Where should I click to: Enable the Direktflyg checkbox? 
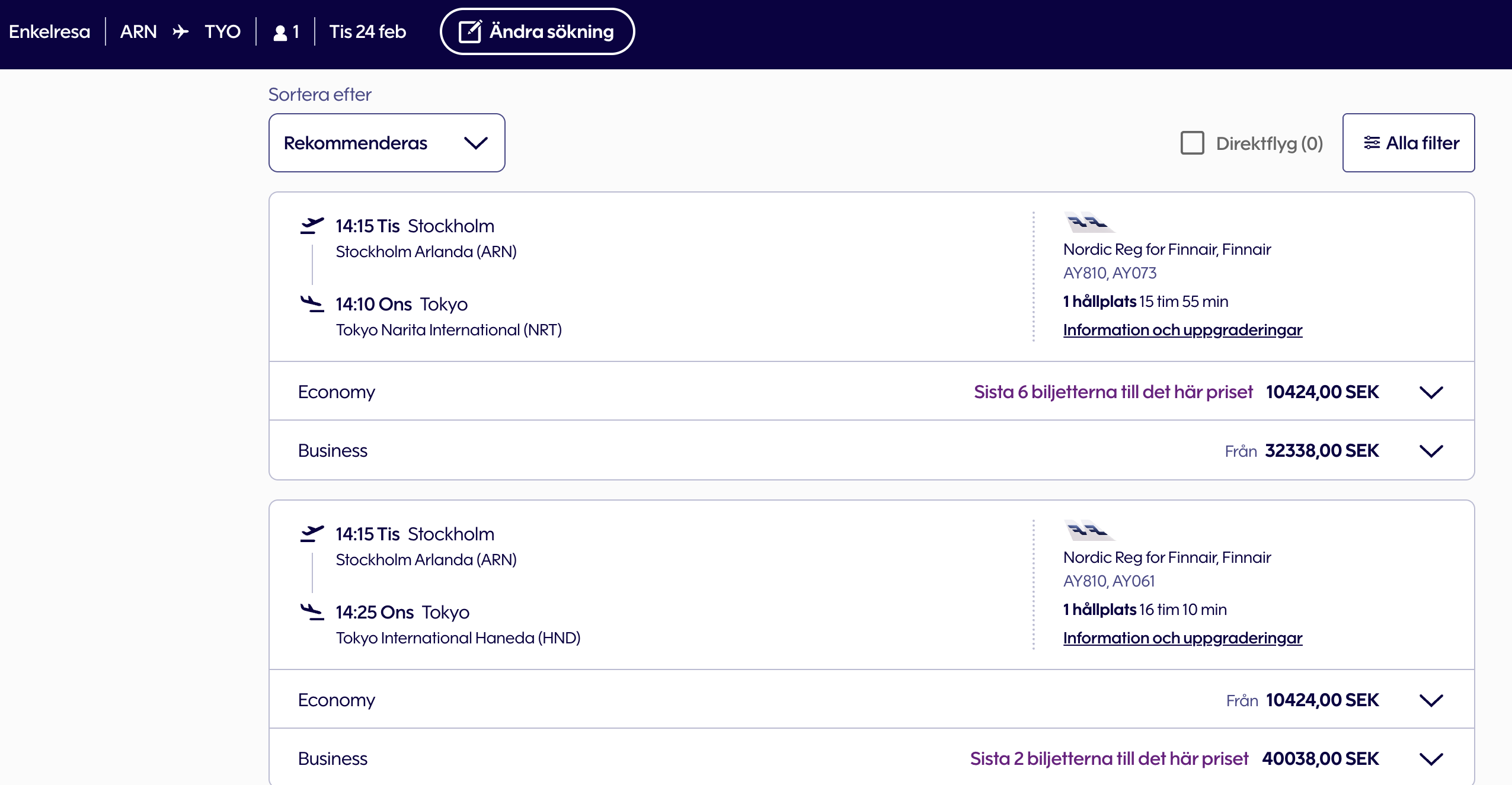point(1192,143)
